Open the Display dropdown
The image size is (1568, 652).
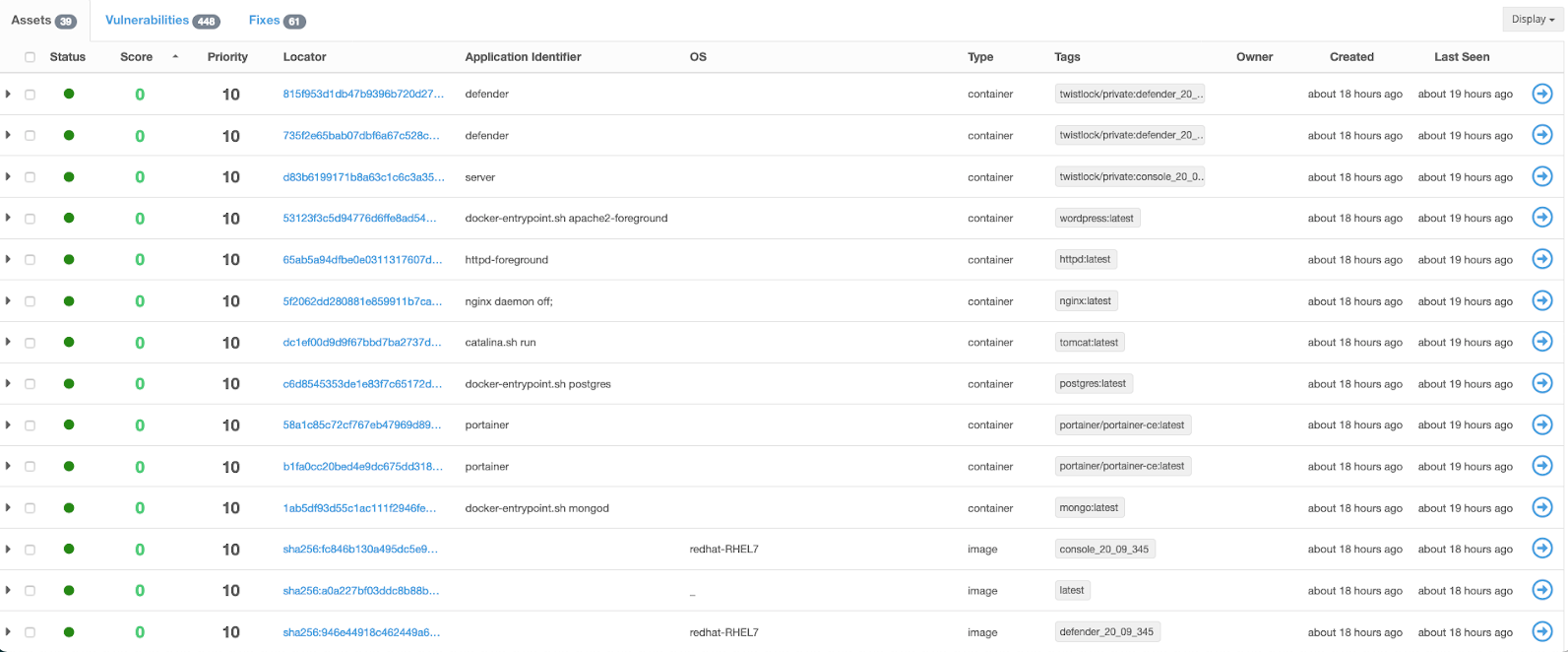[x=1533, y=19]
